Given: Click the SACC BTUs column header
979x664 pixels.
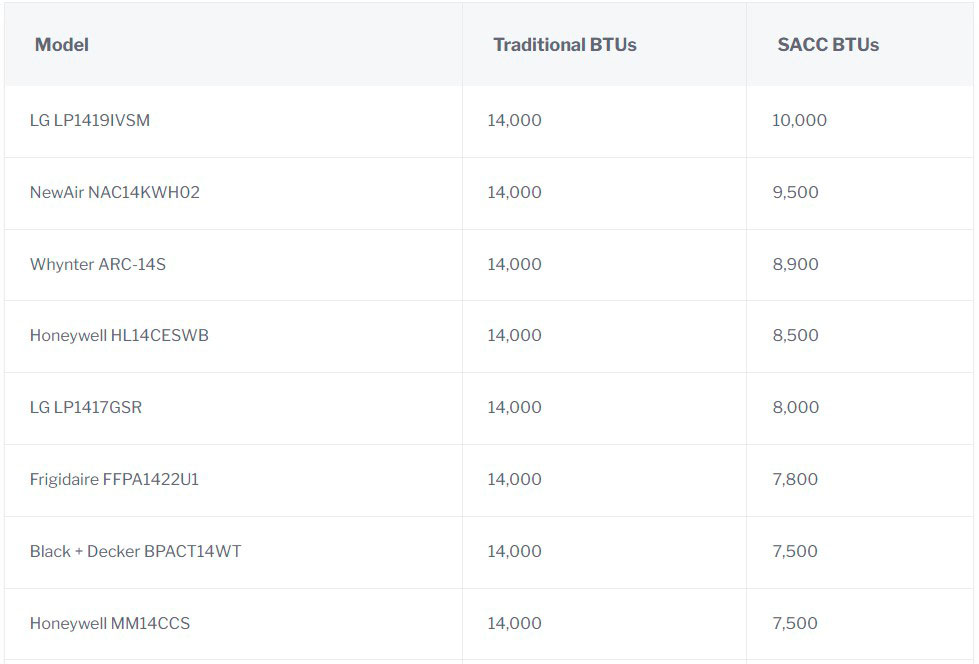Looking at the screenshot, I should (828, 45).
